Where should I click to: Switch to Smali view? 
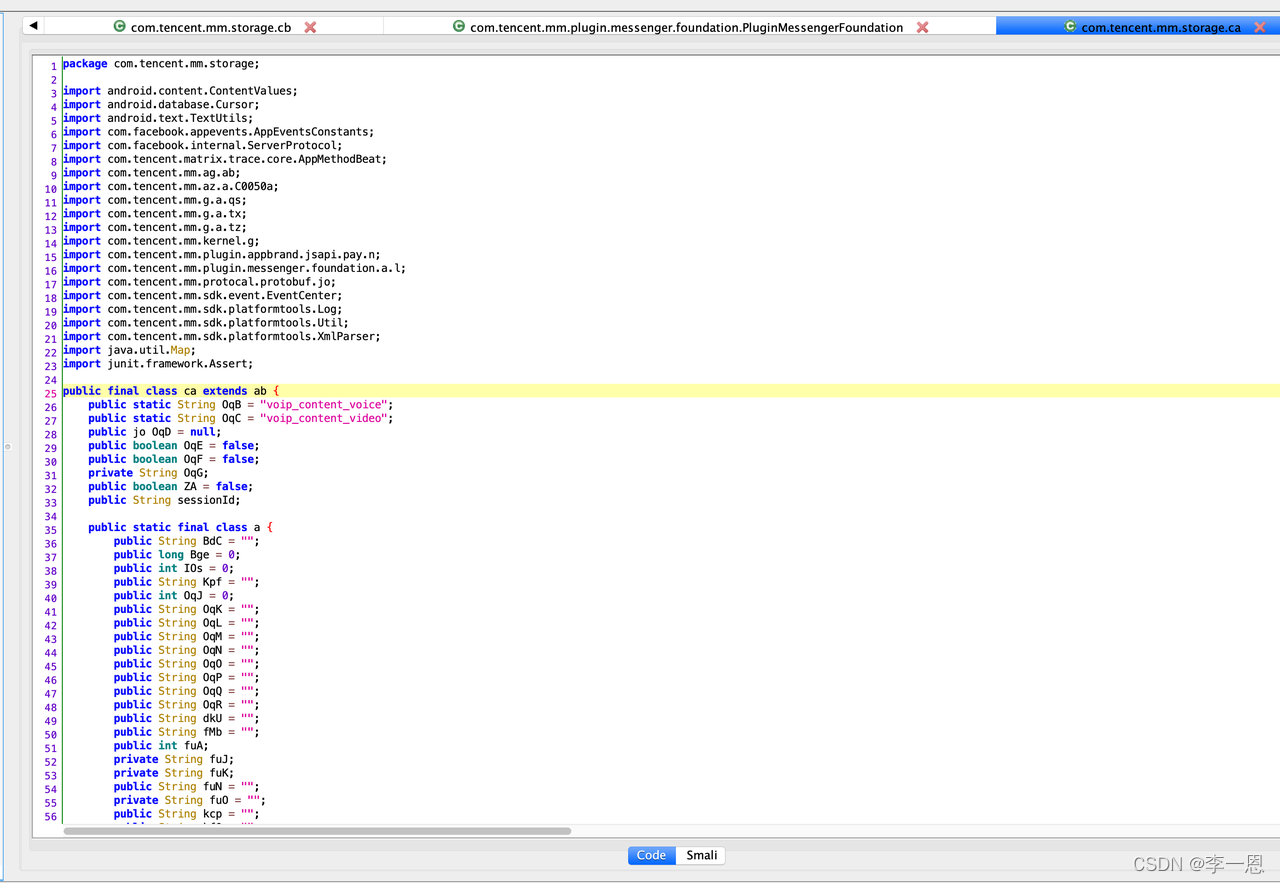click(701, 855)
